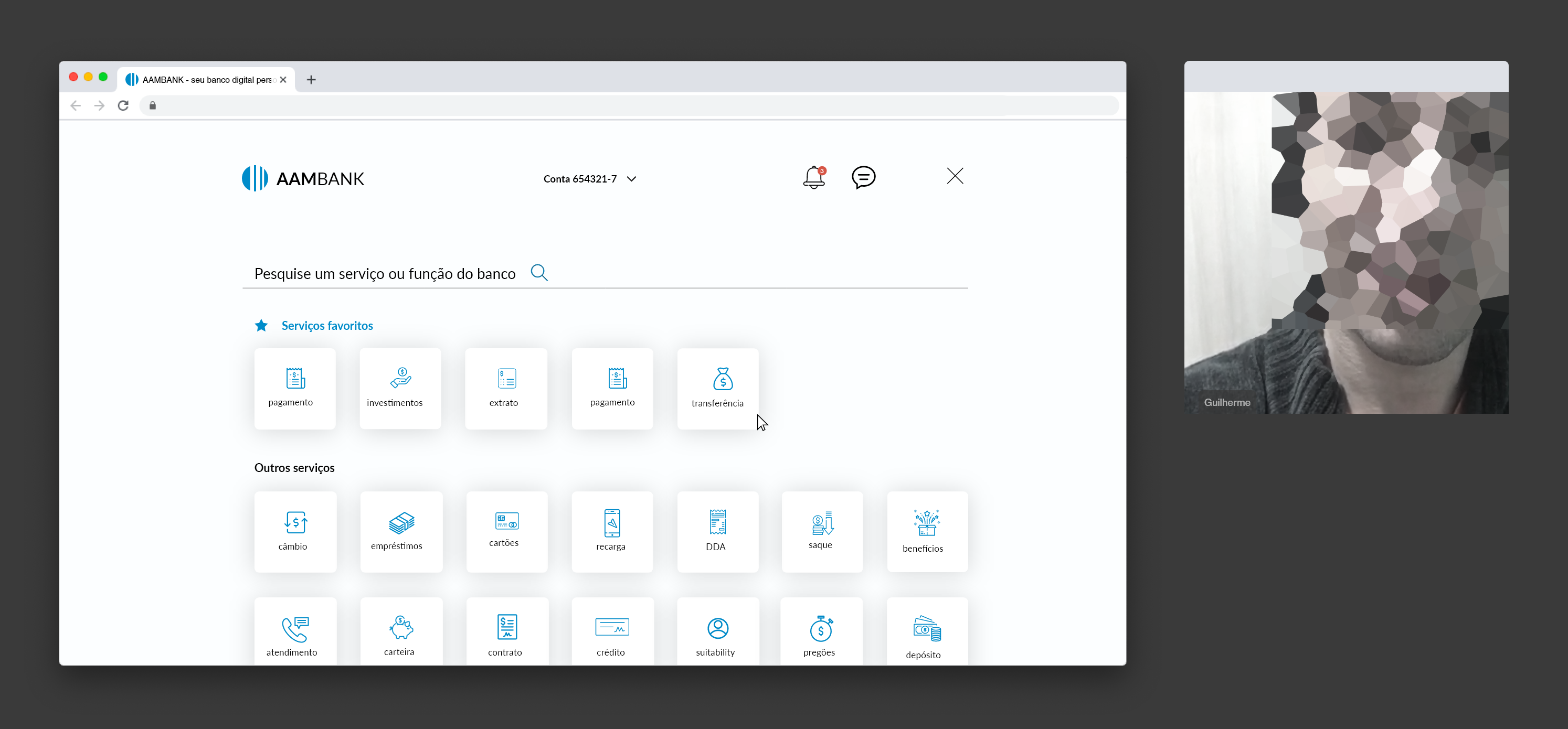Screen dimensions: 1568x729
Task: Open the first pagamento favorite card
Action: click(x=294, y=388)
